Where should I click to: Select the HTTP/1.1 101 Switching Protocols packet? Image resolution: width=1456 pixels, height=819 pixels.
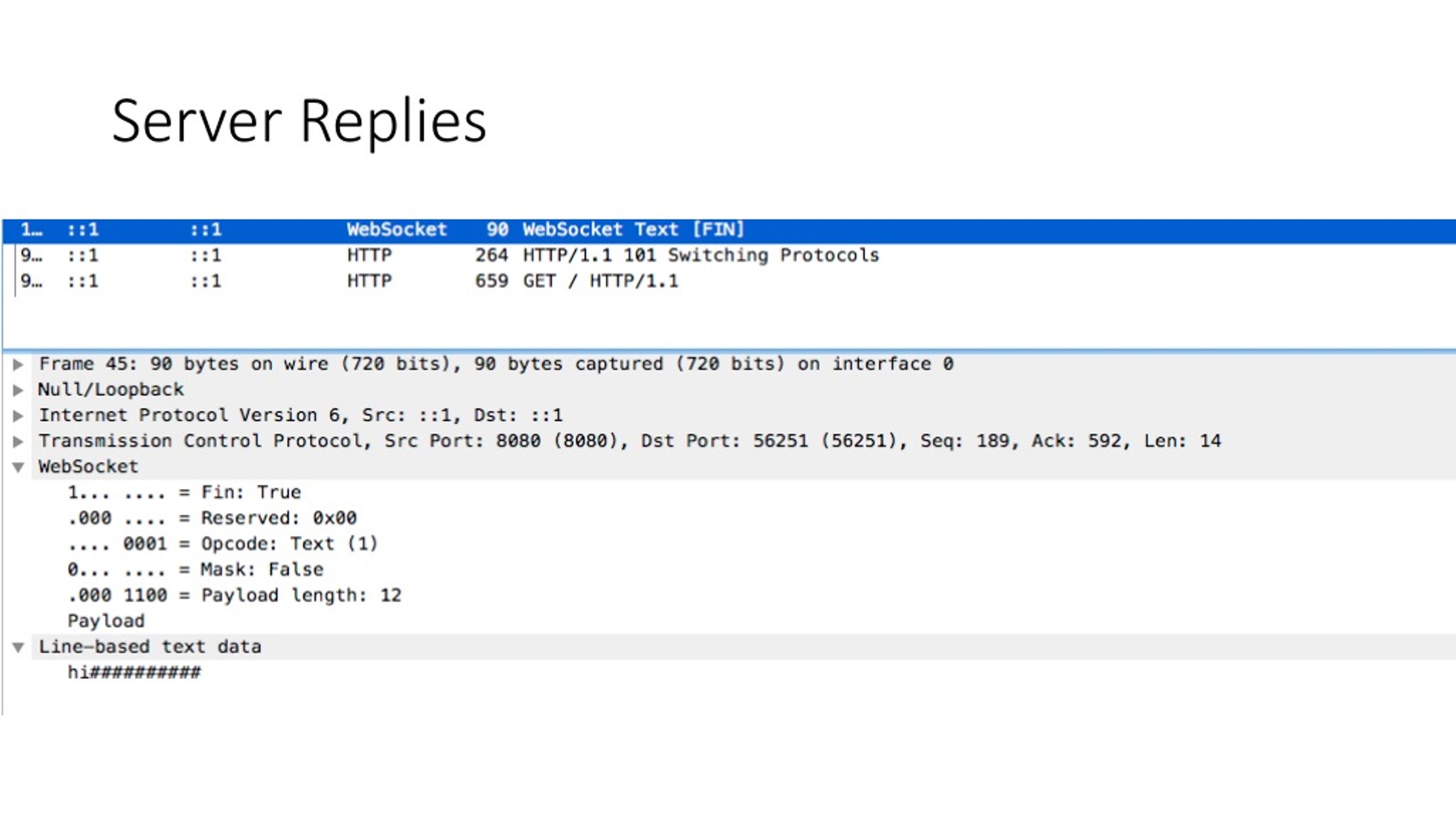coord(729,256)
